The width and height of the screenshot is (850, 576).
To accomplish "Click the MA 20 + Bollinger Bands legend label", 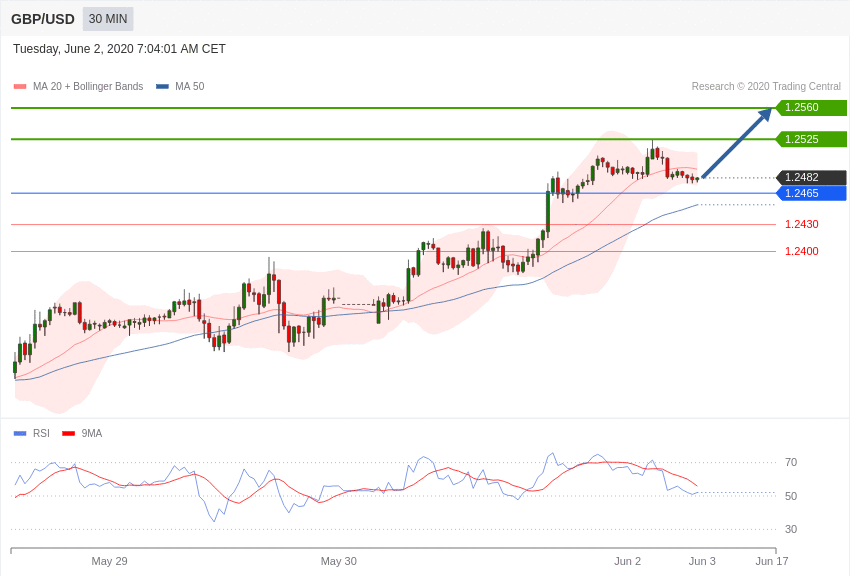I will click(x=88, y=86).
